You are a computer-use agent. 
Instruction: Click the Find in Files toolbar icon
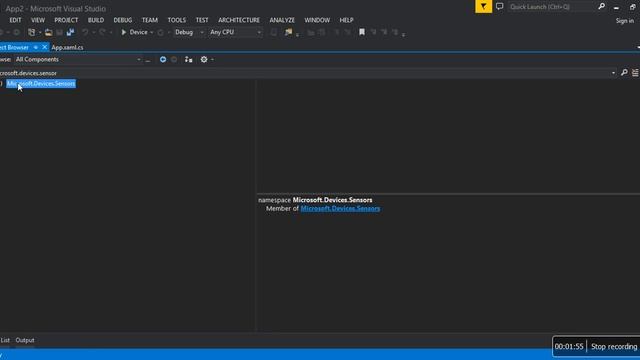[x=289, y=32]
